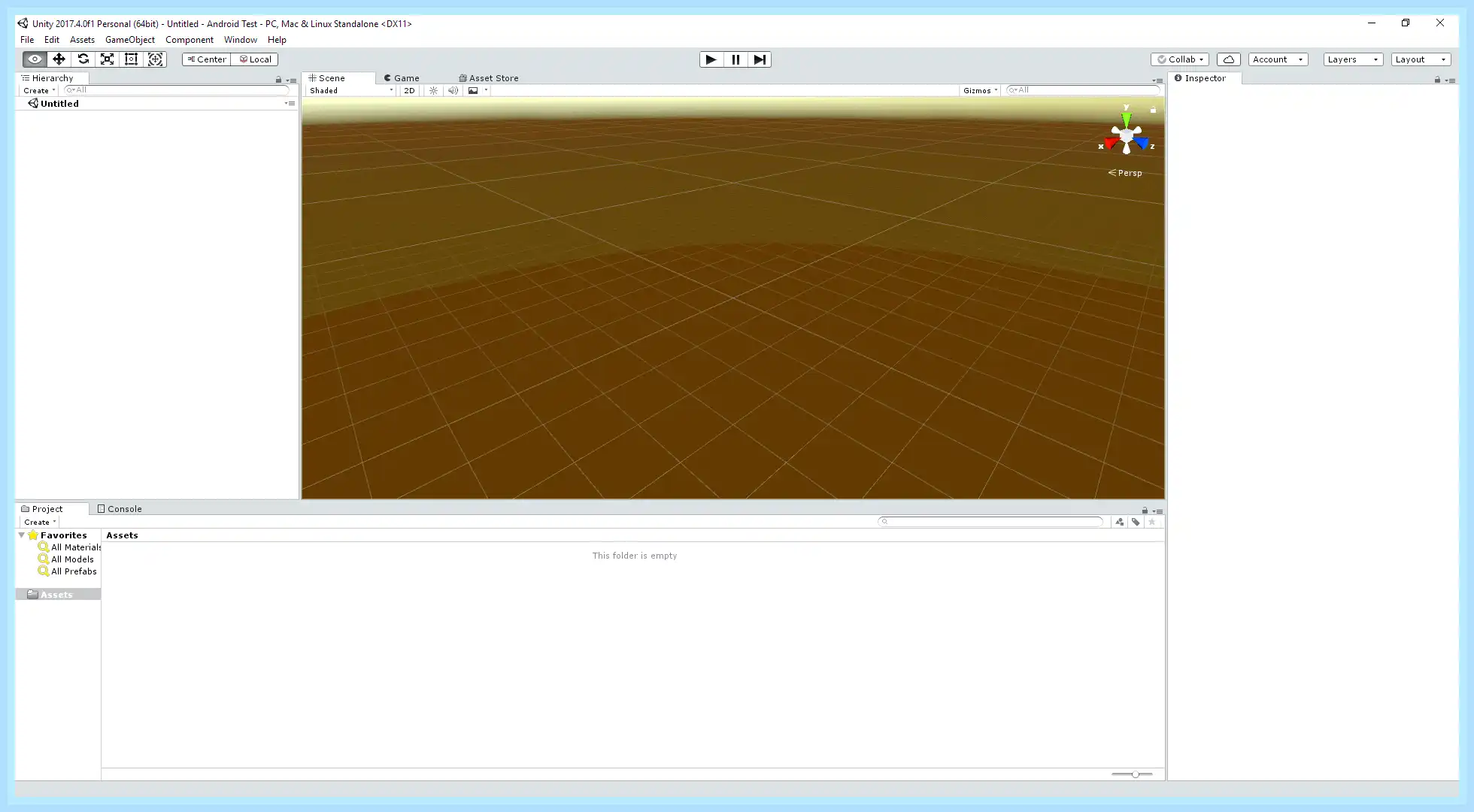Open Inspector panel options menu
Screen dimensions: 1474x812
pyautogui.click(x=1450, y=80)
